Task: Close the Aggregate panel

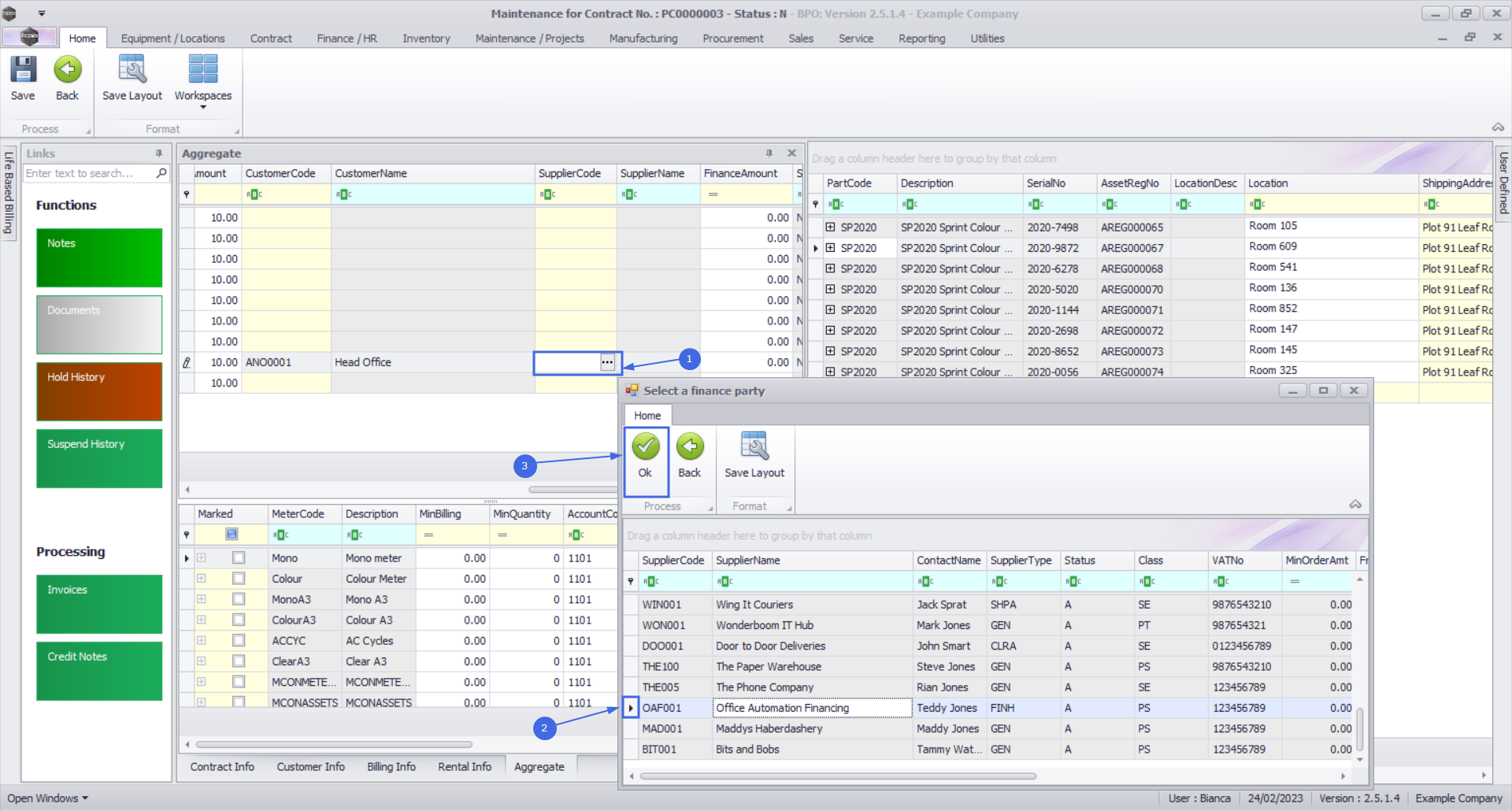Action: coord(792,154)
